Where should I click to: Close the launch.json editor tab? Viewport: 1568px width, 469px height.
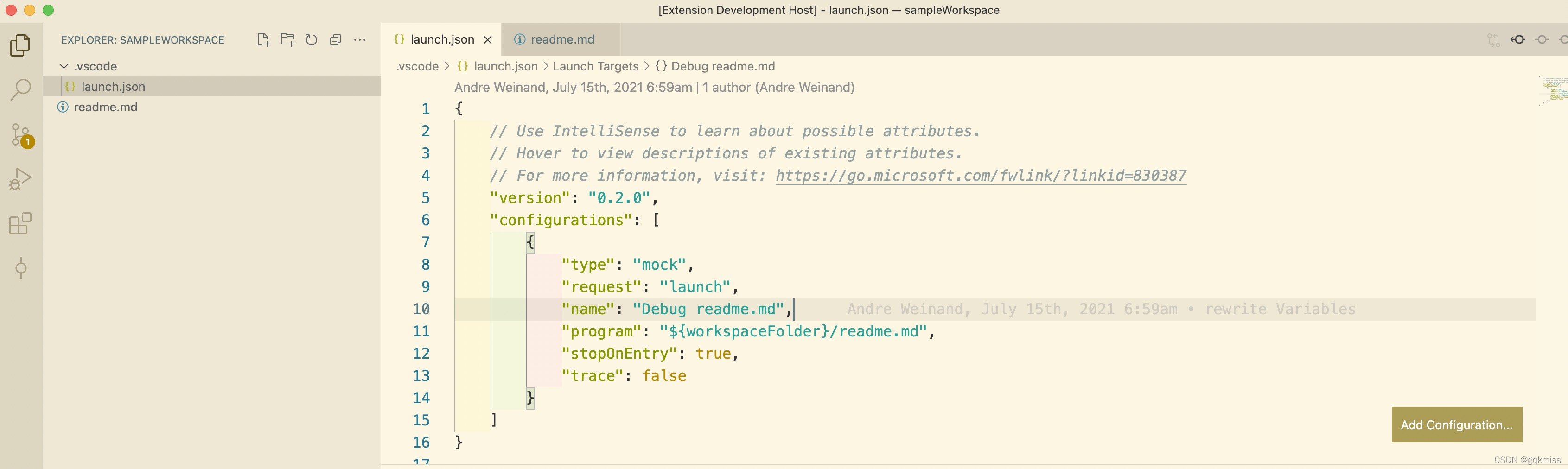pos(488,39)
